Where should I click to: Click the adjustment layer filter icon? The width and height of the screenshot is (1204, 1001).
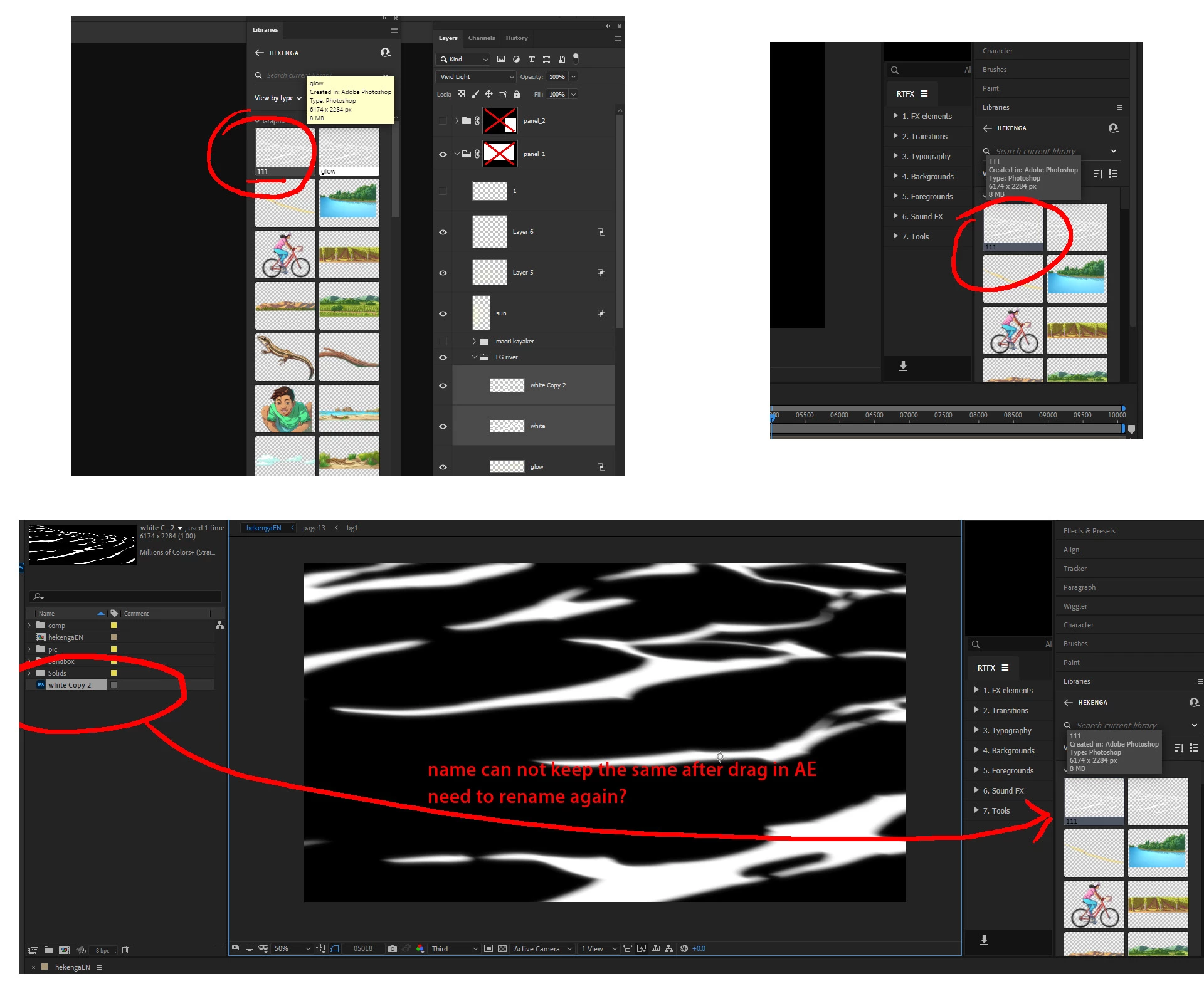[x=516, y=60]
